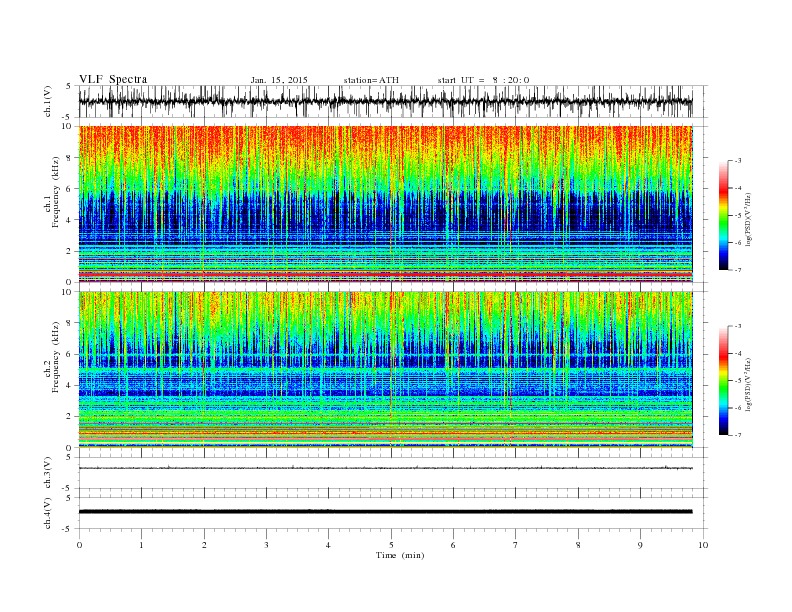Image resolution: width=792 pixels, height=612 pixels.
Task: Click the 7 minute tick label
Action: click(515, 545)
